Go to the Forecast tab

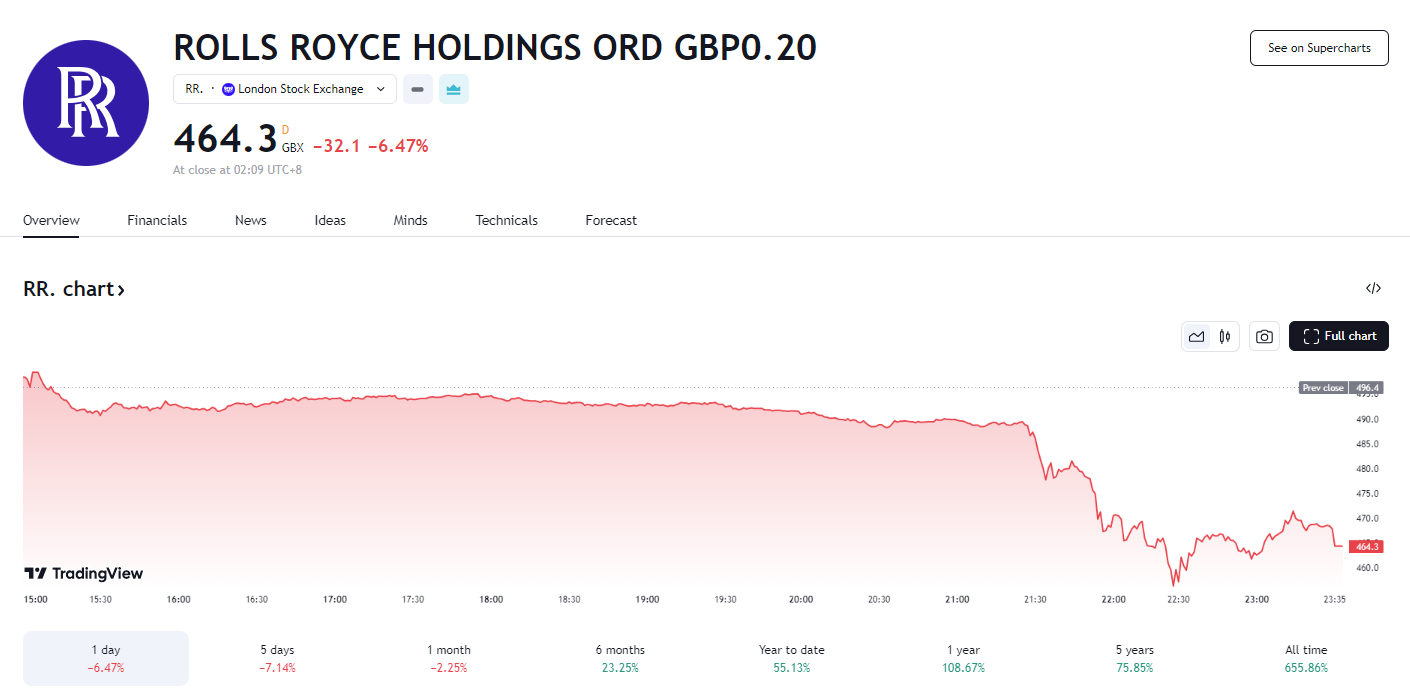611,220
